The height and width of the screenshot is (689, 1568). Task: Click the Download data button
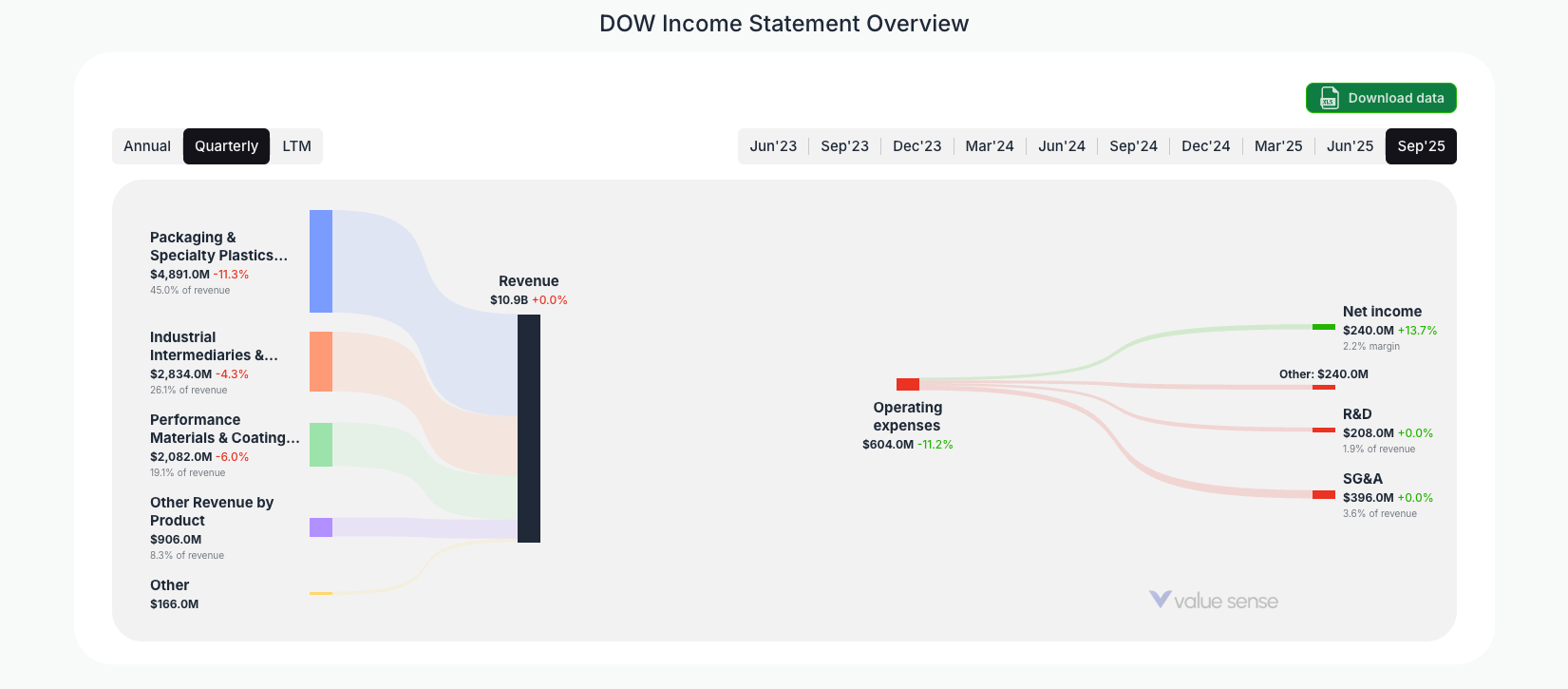click(1381, 98)
